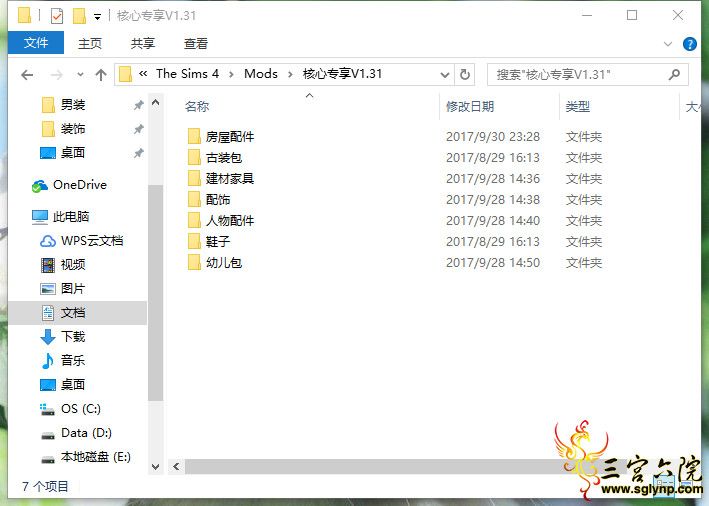Open the 本地磁盘 (E:) drive
709x506 pixels.
click(95, 457)
